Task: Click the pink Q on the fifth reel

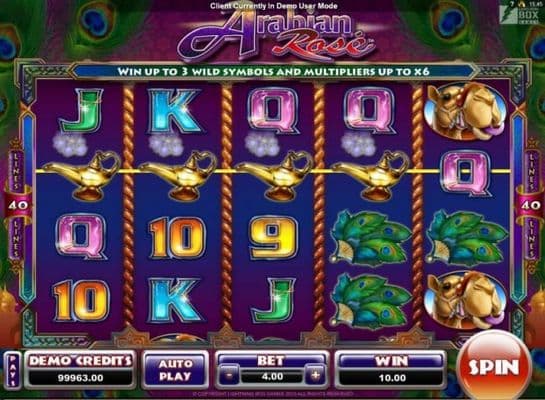Action: point(466,173)
